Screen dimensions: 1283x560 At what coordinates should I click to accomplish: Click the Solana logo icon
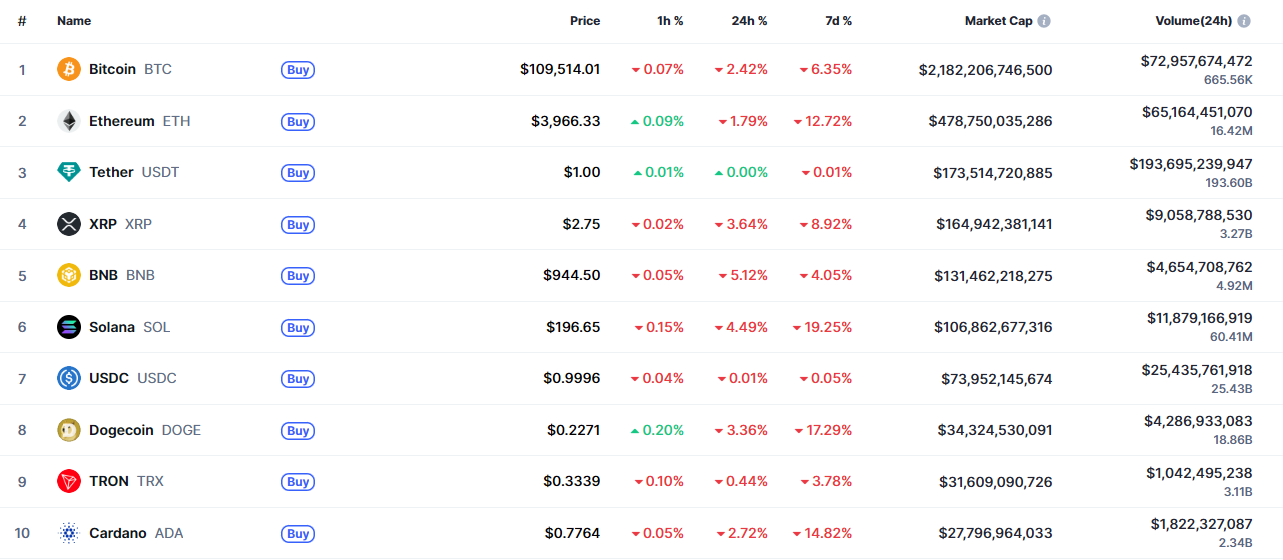pyautogui.click(x=69, y=327)
